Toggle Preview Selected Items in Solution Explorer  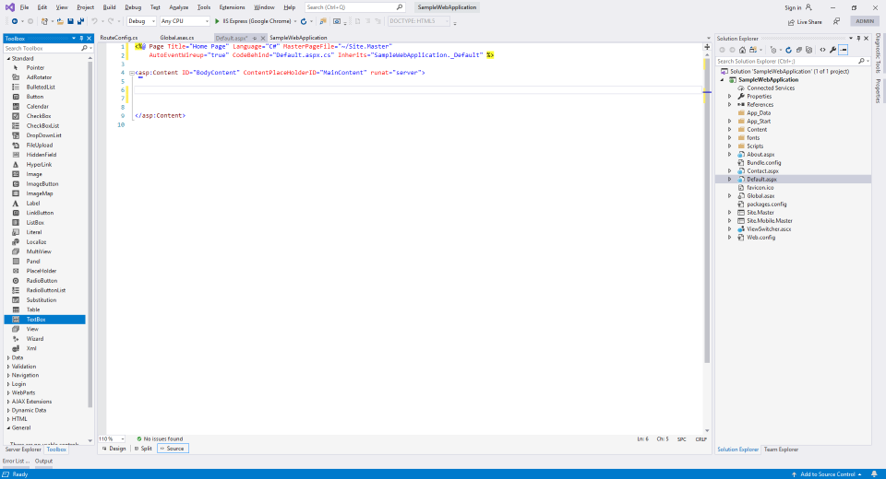[843, 50]
